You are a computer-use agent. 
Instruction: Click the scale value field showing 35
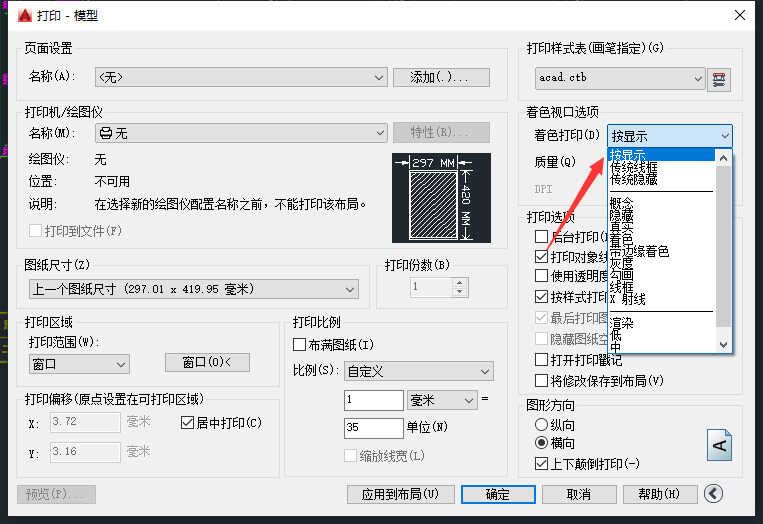tap(373, 428)
